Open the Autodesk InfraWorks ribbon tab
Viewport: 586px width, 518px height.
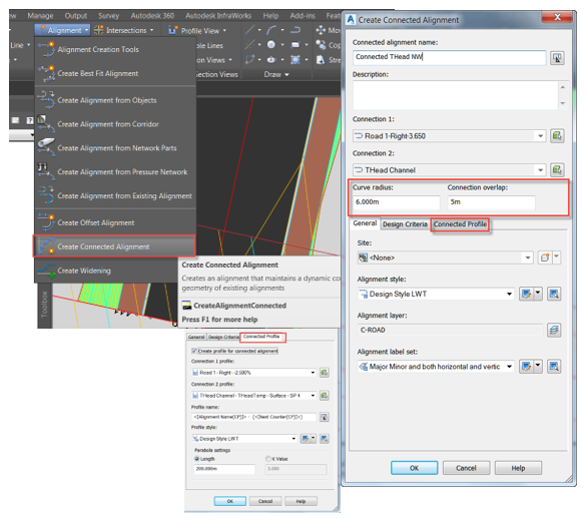218,16
